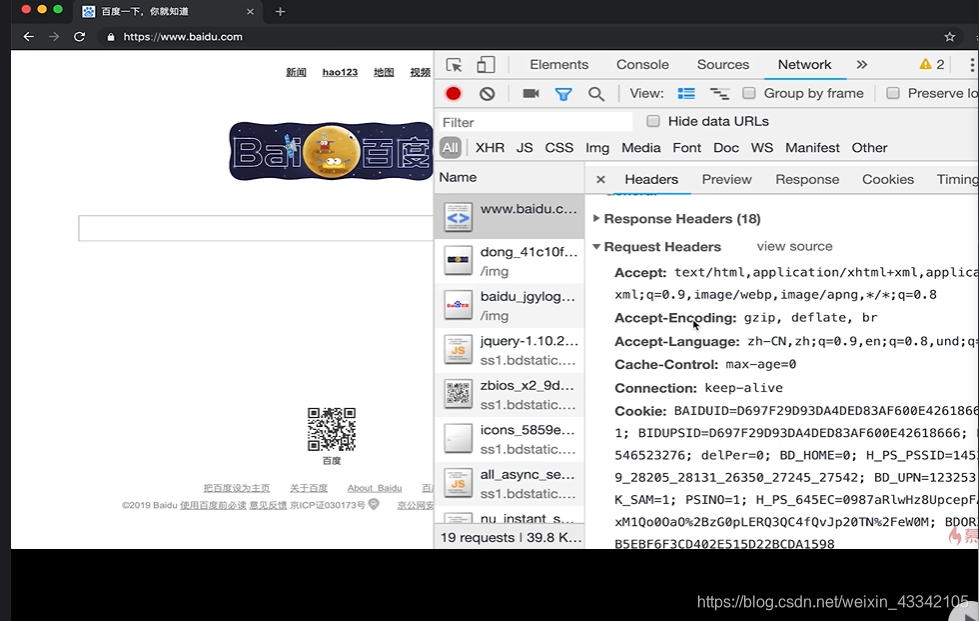
Task: Enable the Preserve log checkbox
Action: 893,93
